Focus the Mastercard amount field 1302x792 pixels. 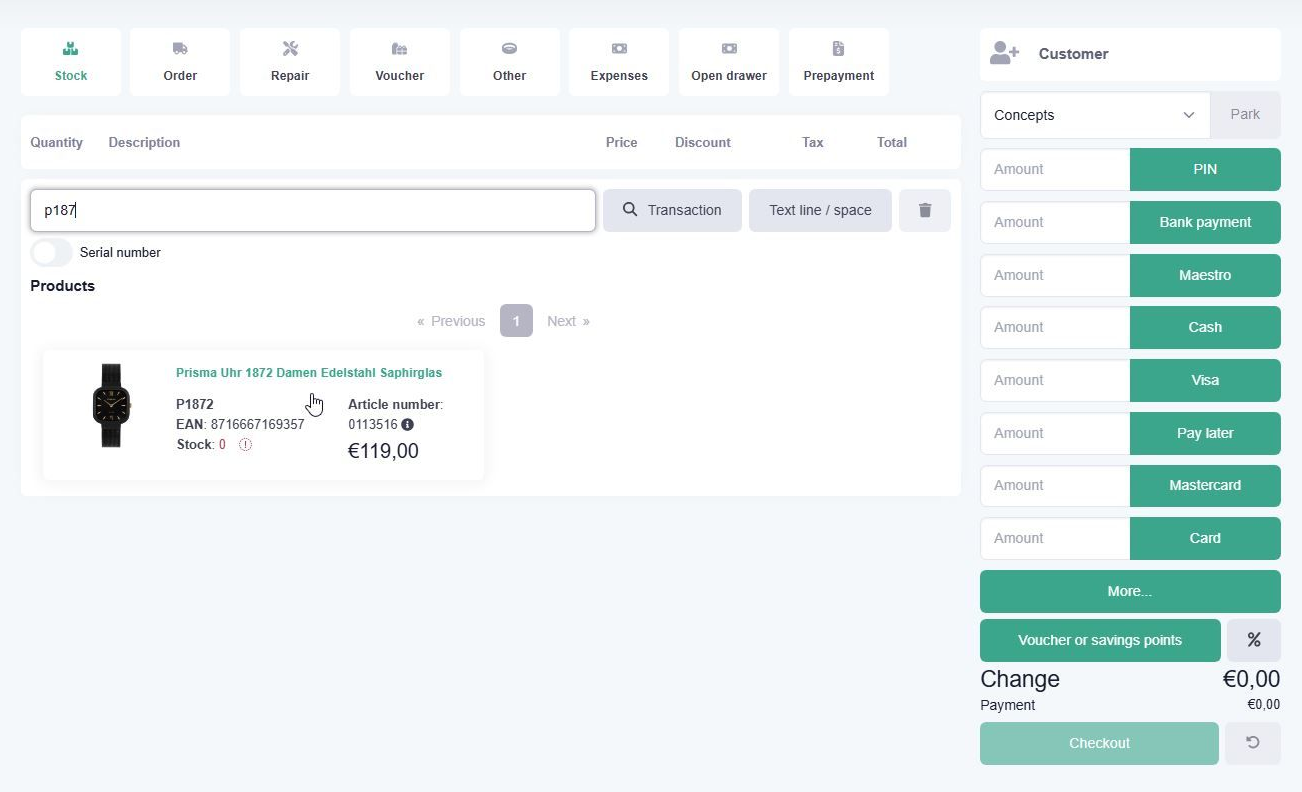(1055, 485)
